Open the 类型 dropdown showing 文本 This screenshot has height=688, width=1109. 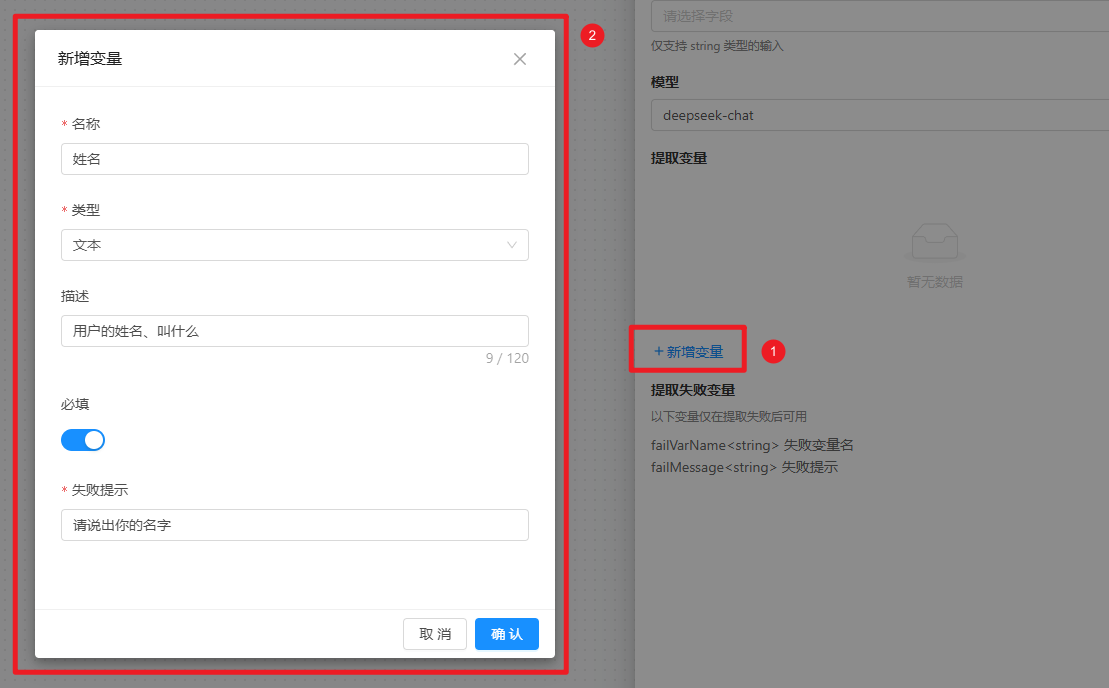coord(294,245)
